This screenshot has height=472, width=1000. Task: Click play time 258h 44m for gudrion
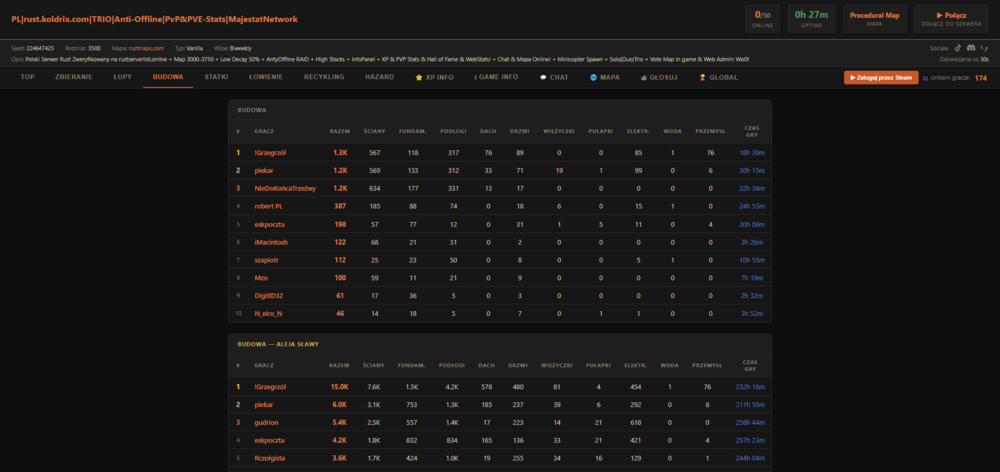[751, 422]
